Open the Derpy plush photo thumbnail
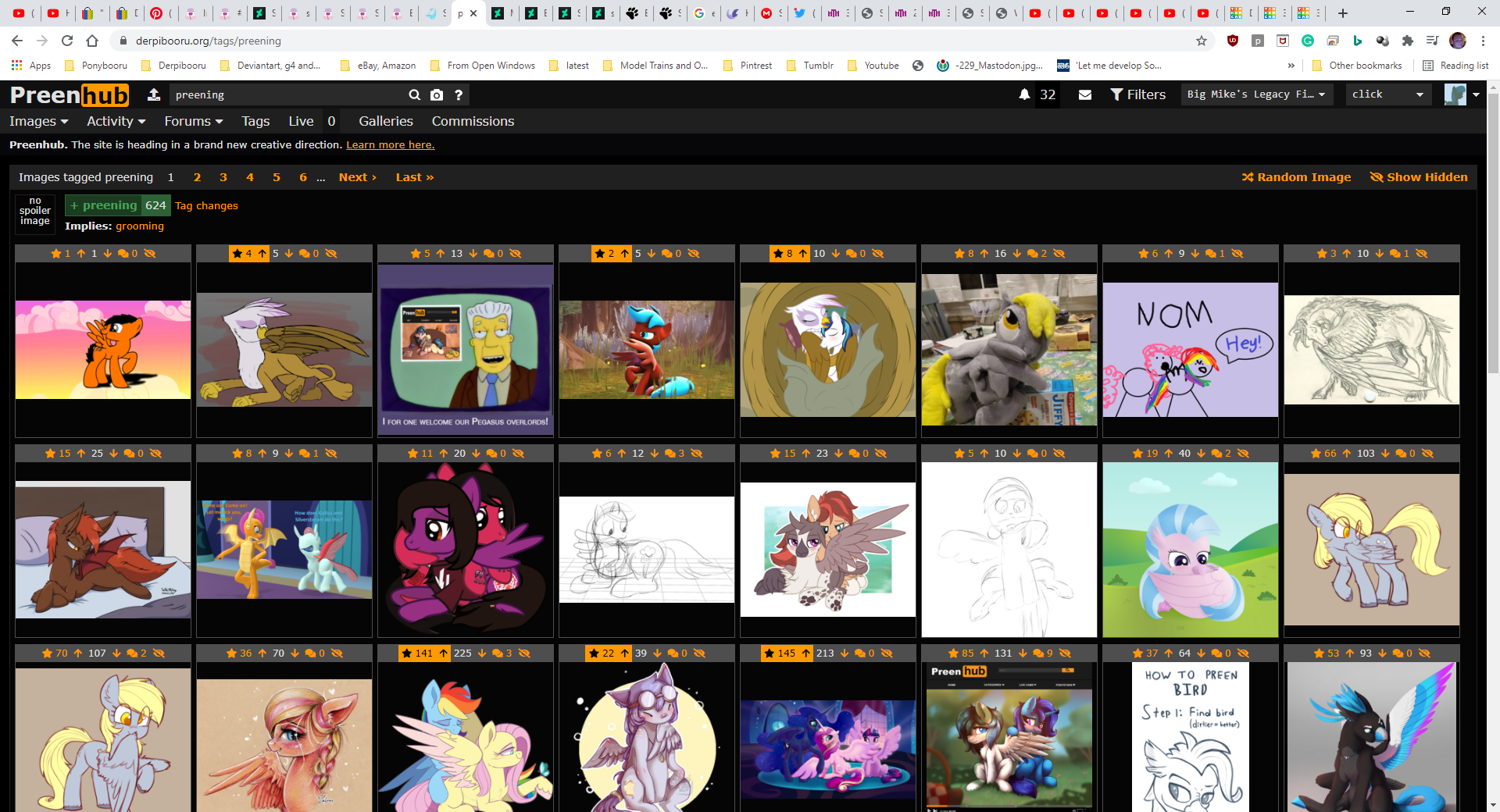1500x812 pixels. pos(1009,350)
